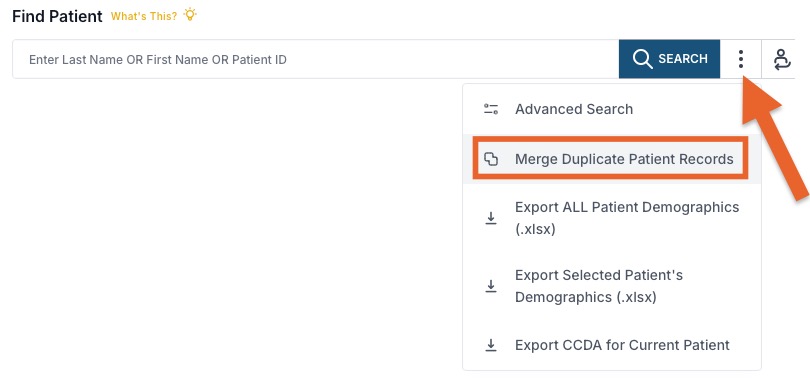Click download icon beside Export CCDA

pos(491,345)
